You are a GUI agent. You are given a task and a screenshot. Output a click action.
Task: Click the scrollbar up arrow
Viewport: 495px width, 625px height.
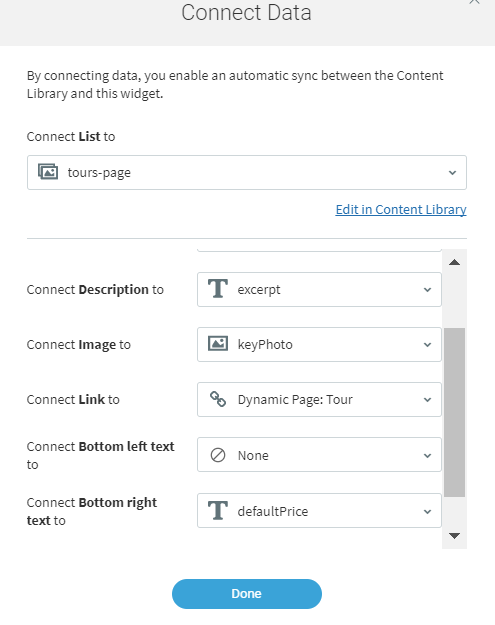454,262
